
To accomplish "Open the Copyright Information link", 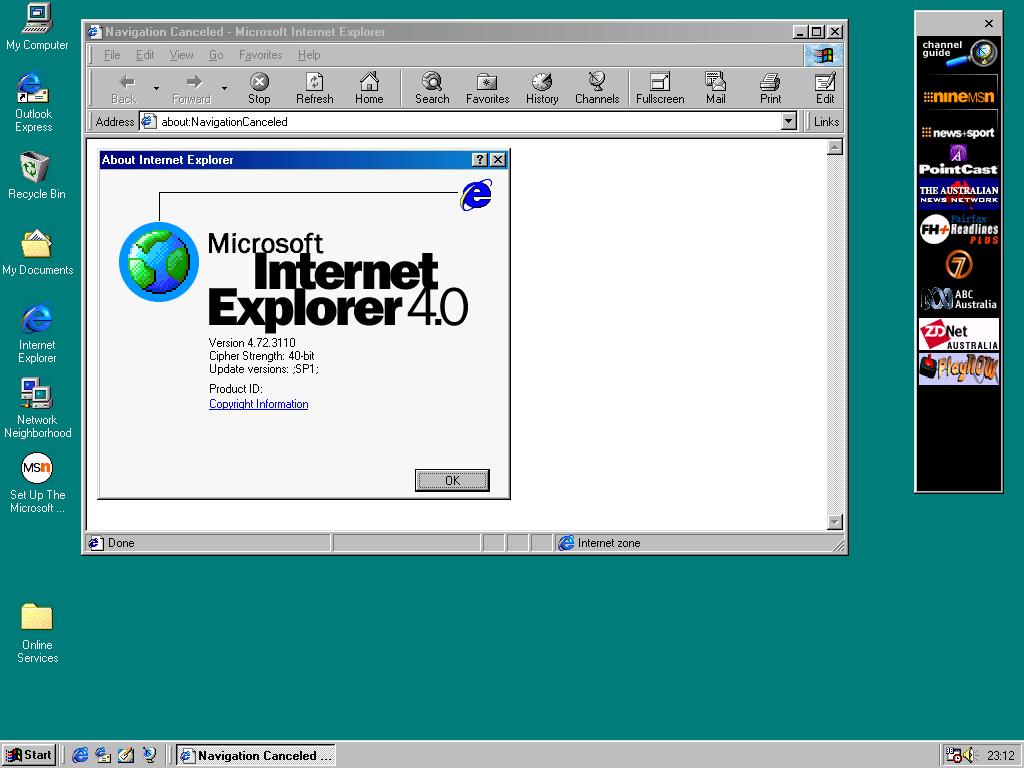I will tap(259, 404).
